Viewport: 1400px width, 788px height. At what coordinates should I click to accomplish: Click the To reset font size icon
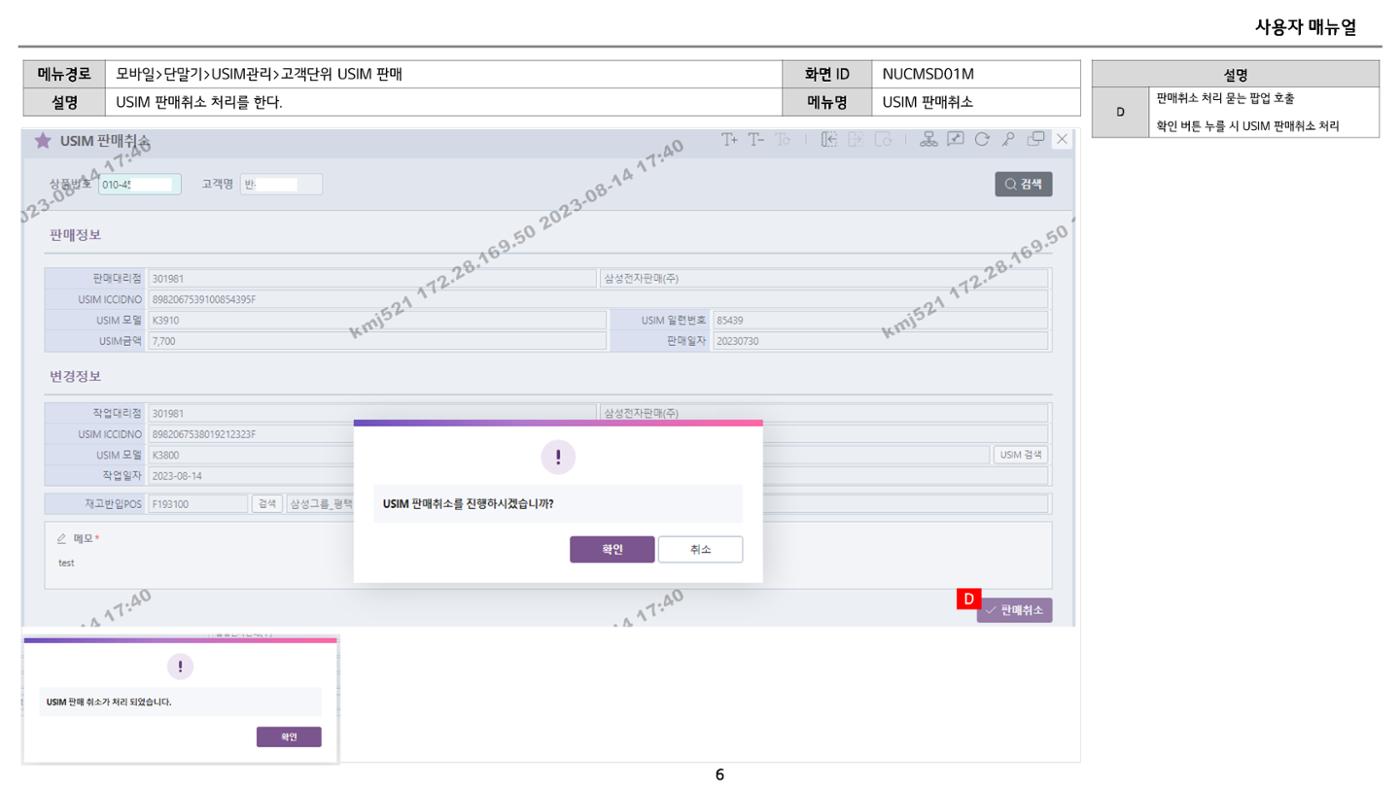(785, 141)
